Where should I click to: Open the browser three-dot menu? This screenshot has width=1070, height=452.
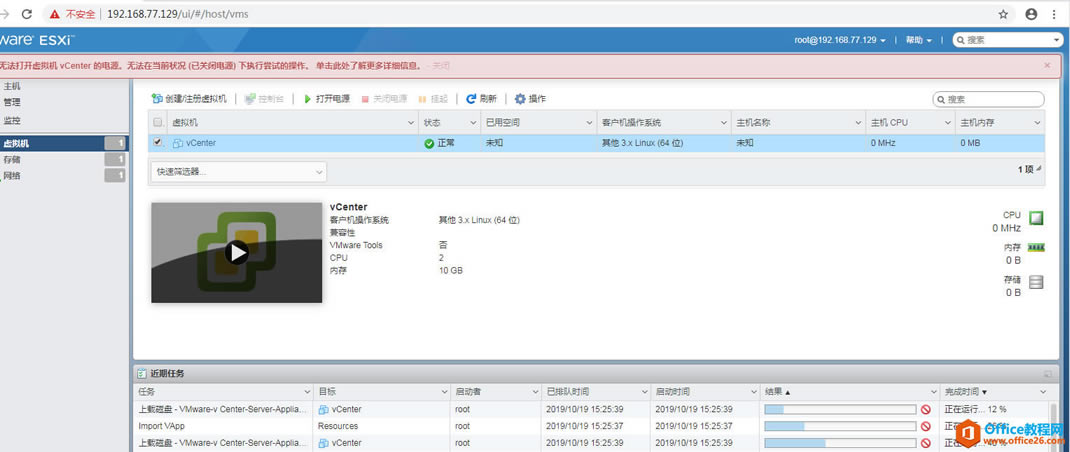pyautogui.click(x=1054, y=14)
